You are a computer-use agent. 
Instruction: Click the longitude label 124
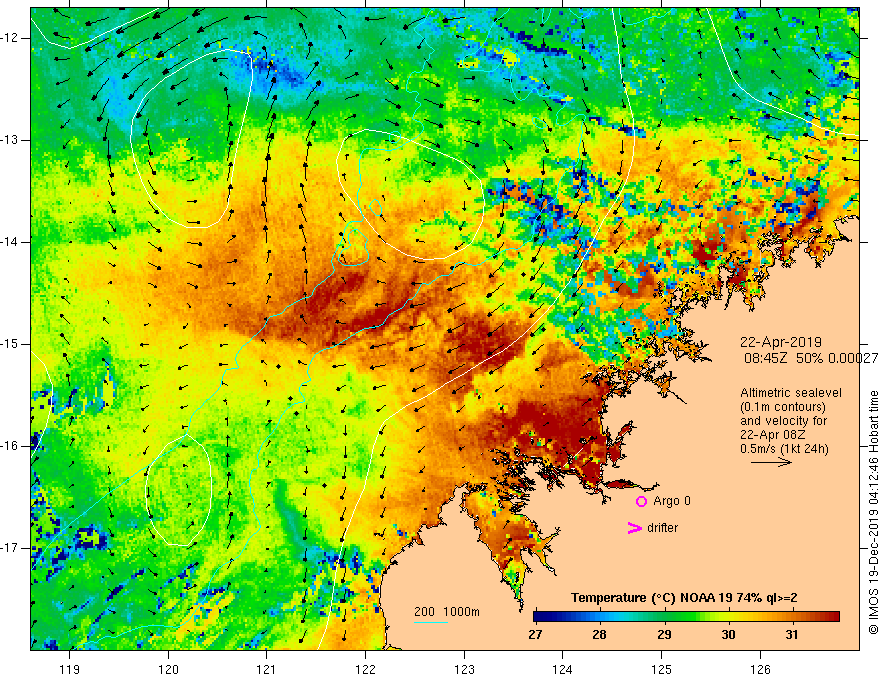pos(563,669)
